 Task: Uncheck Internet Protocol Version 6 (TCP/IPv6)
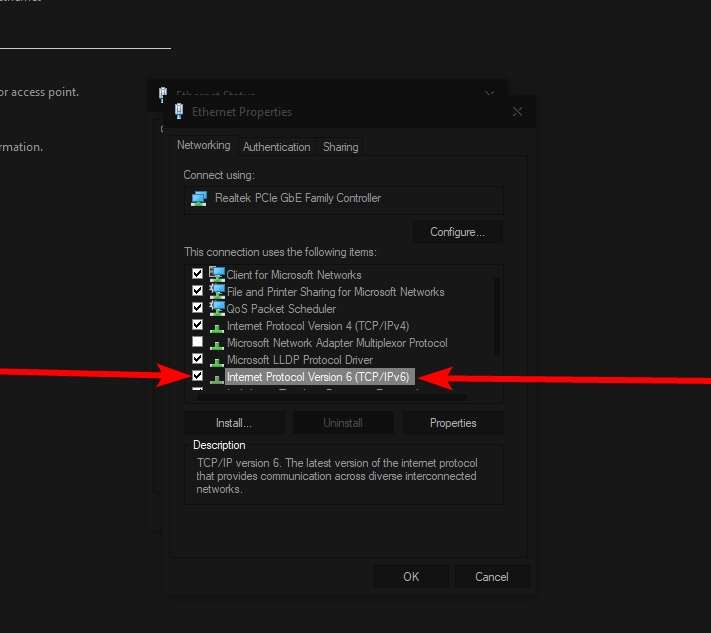click(x=197, y=375)
